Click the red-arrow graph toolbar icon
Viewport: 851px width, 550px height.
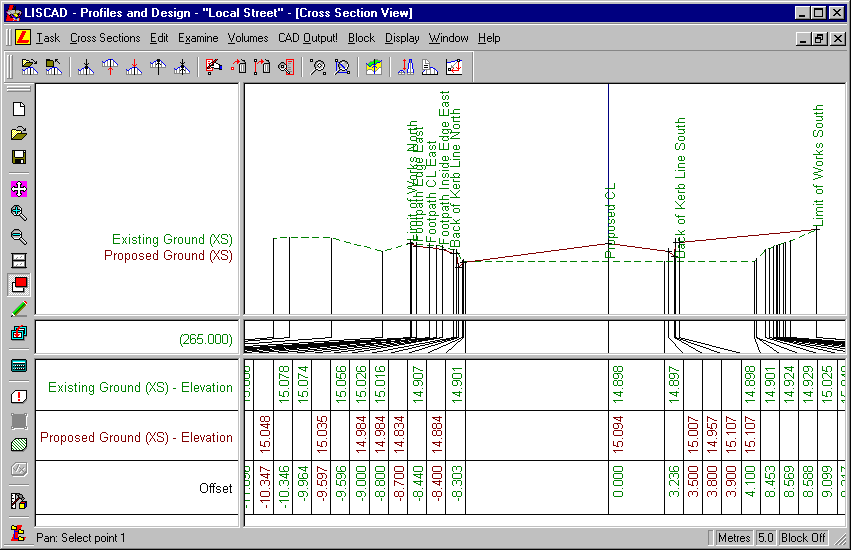pos(454,67)
